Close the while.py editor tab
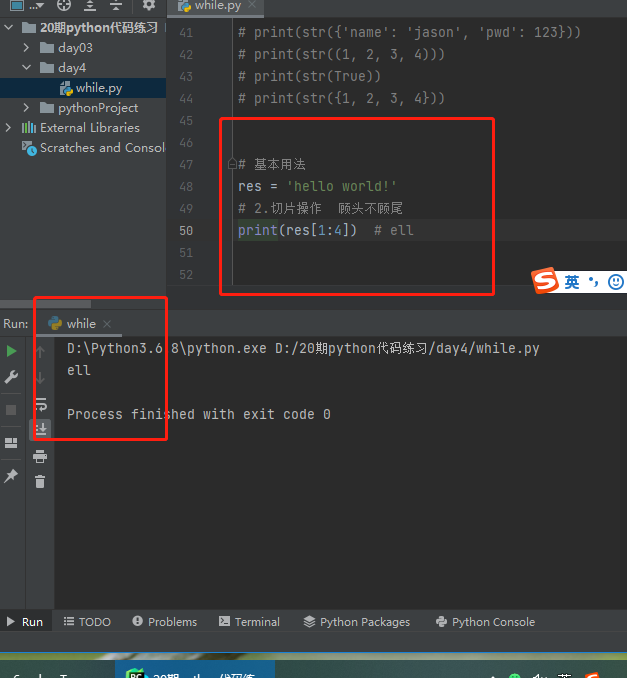Viewport: 627px width, 678px height. click(x=252, y=5)
